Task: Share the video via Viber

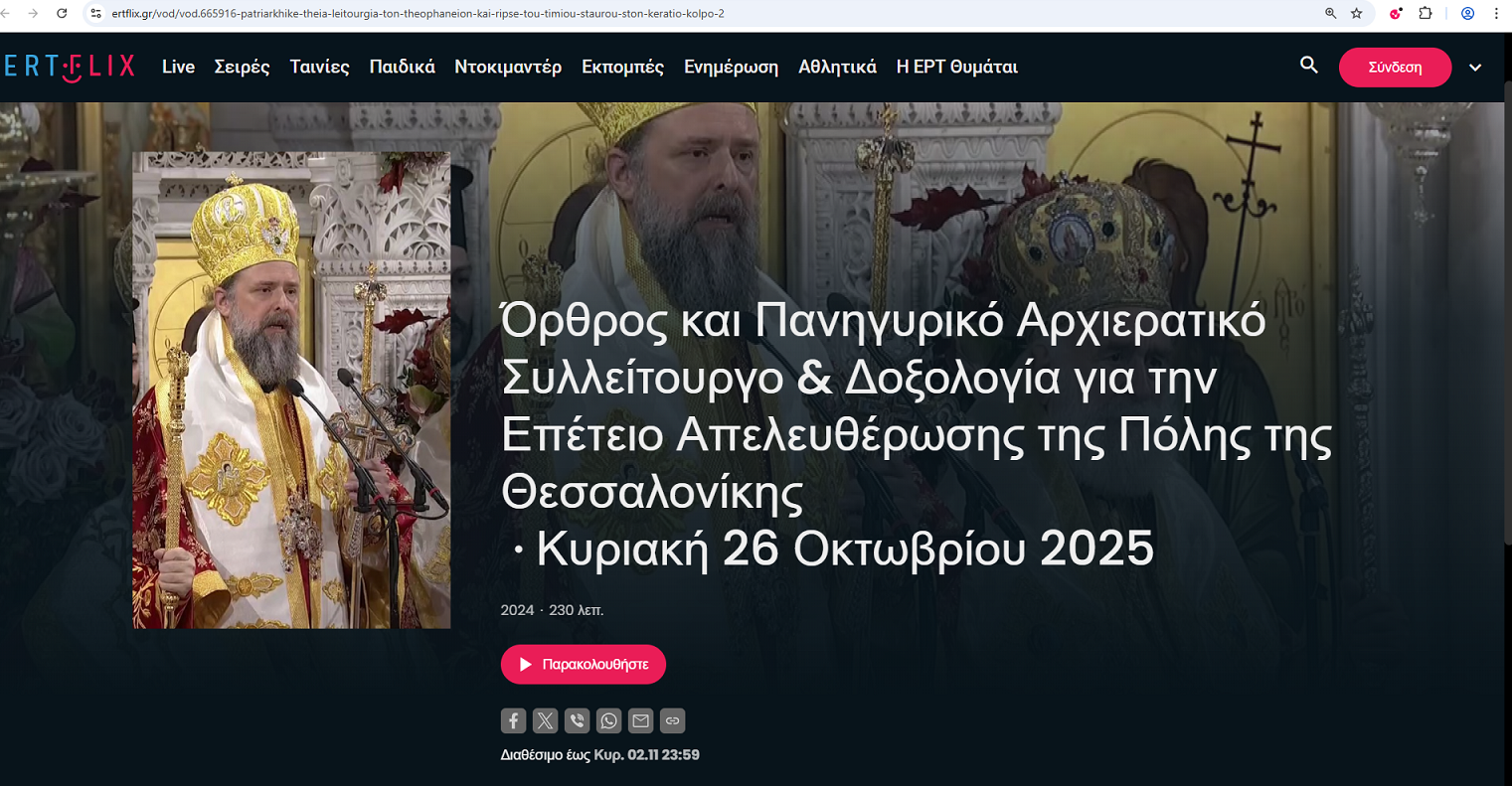Action: 577,720
